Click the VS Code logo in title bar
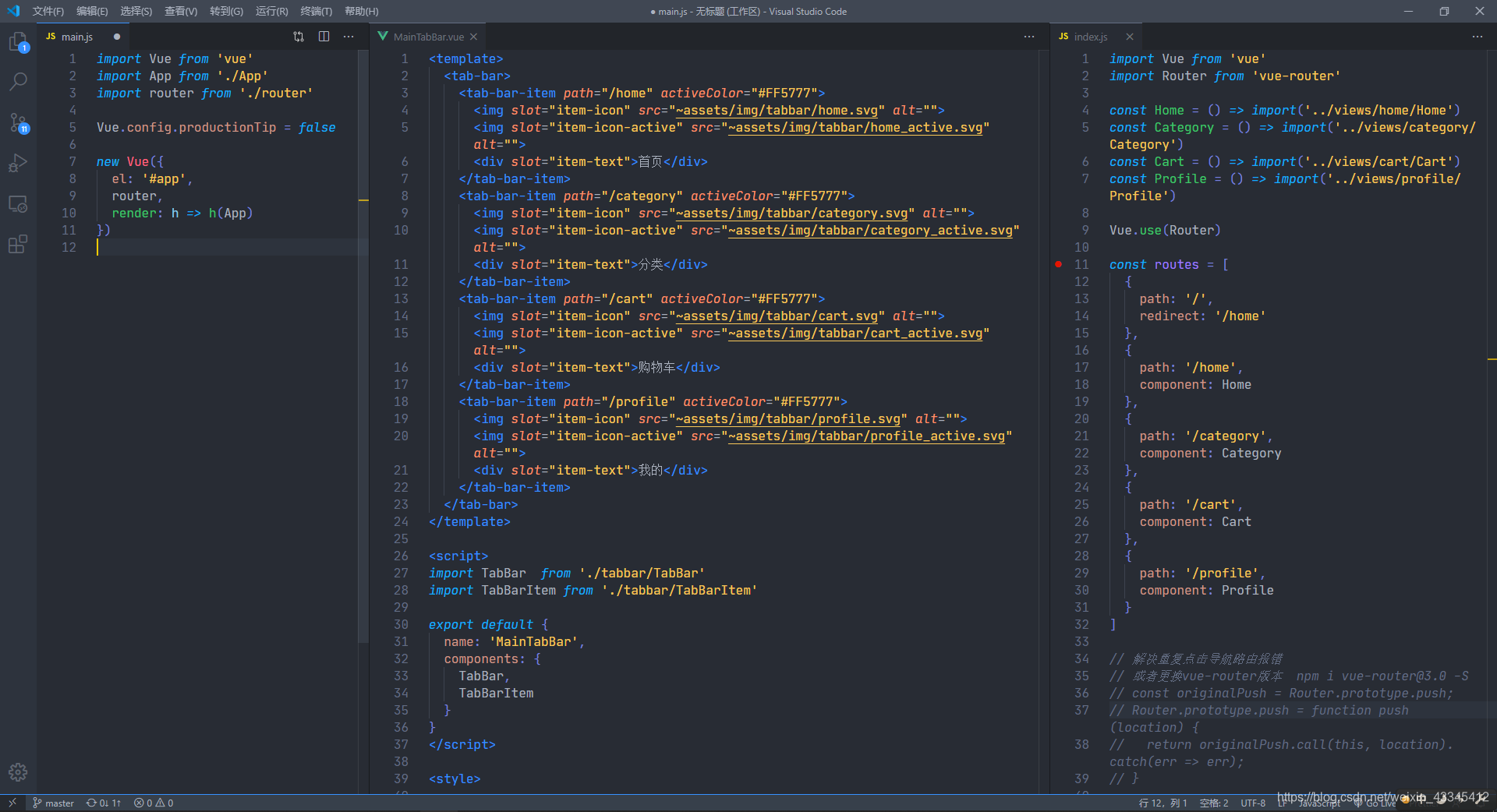This screenshot has width=1497, height=812. click(12, 11)
